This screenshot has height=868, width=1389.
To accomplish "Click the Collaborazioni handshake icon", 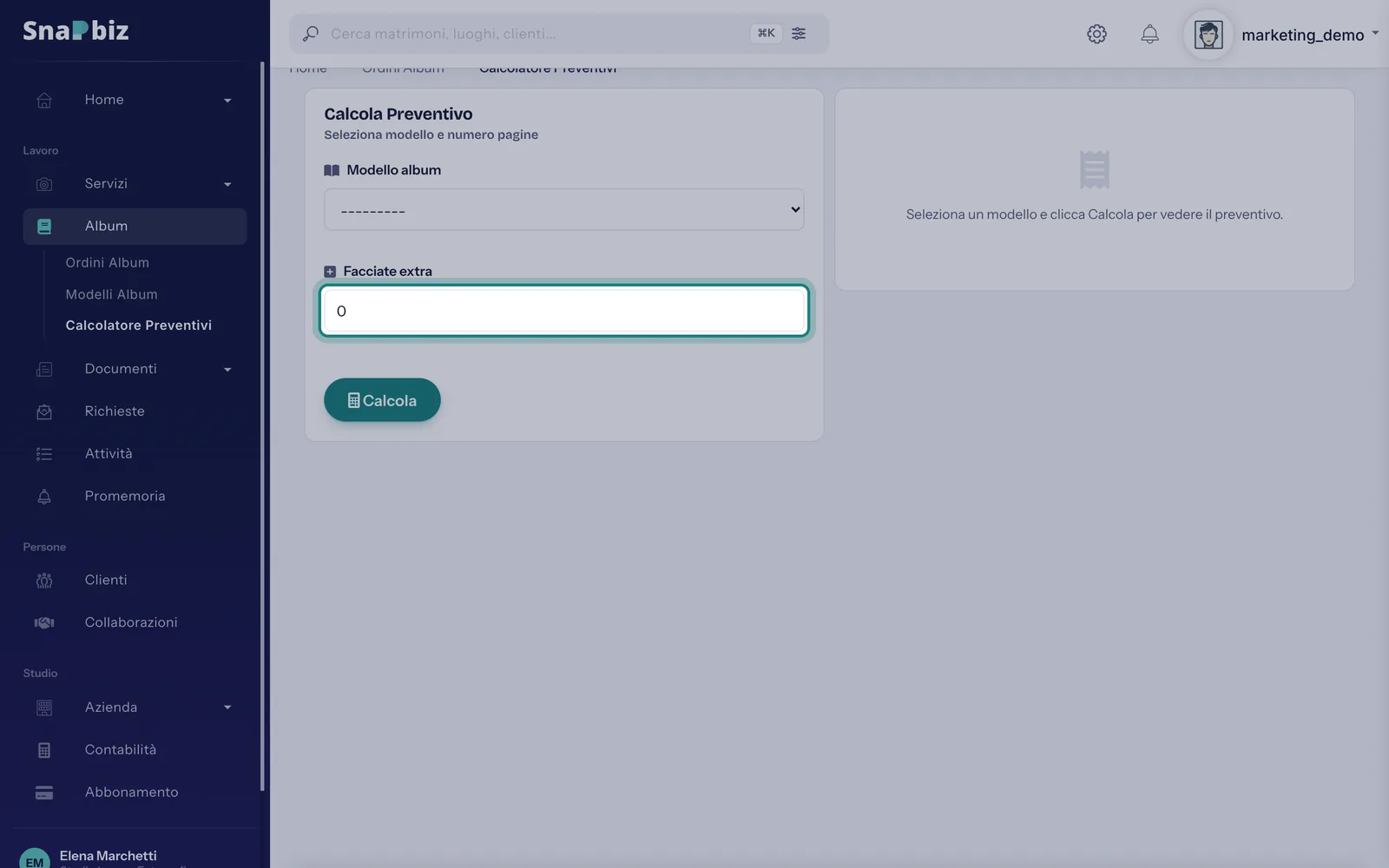I will (44, 622).
